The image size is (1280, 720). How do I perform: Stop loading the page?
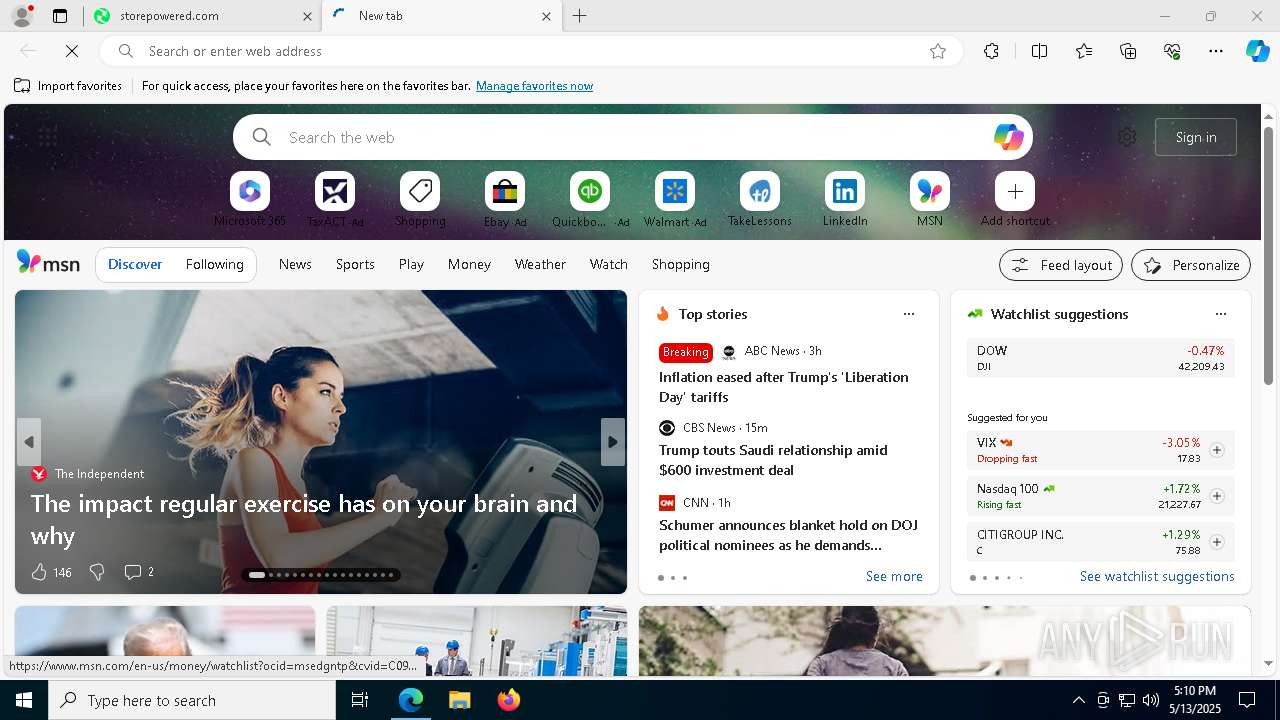click(x=72, y=51)
